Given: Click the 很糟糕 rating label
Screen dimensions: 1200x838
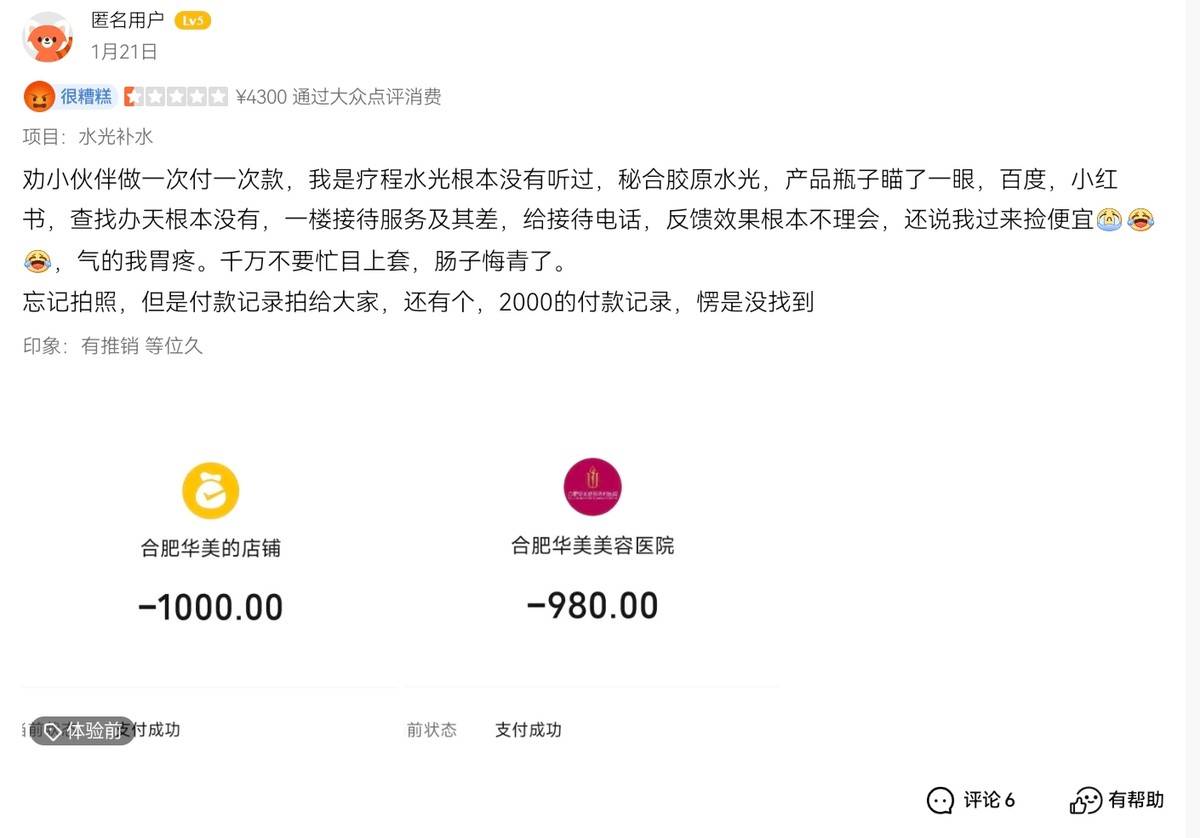Looking at the screenshot, I should click(x=86, y=97).
